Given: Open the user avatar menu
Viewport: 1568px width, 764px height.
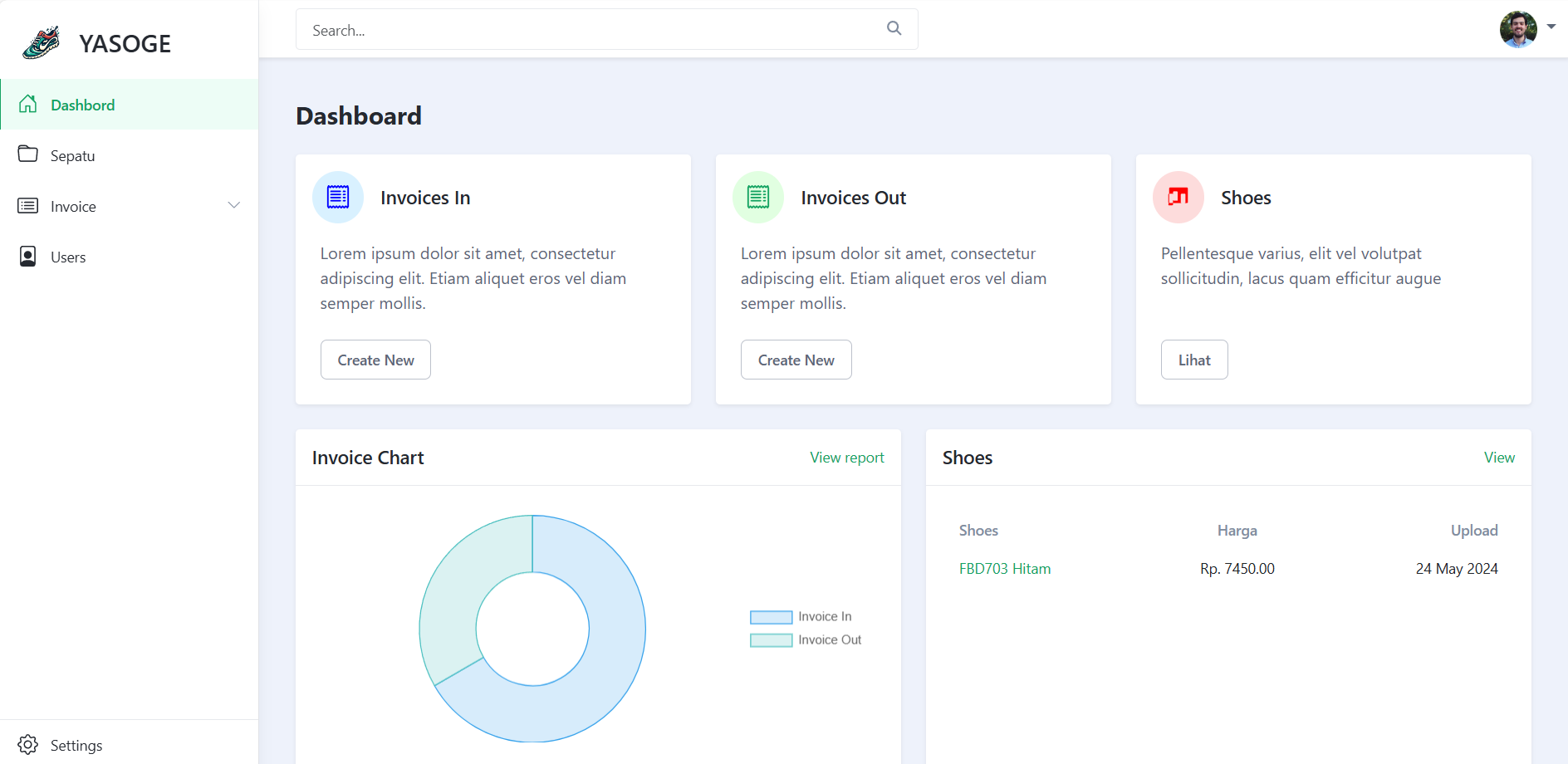Looking at the screenshot, I should pos(1517,29).
